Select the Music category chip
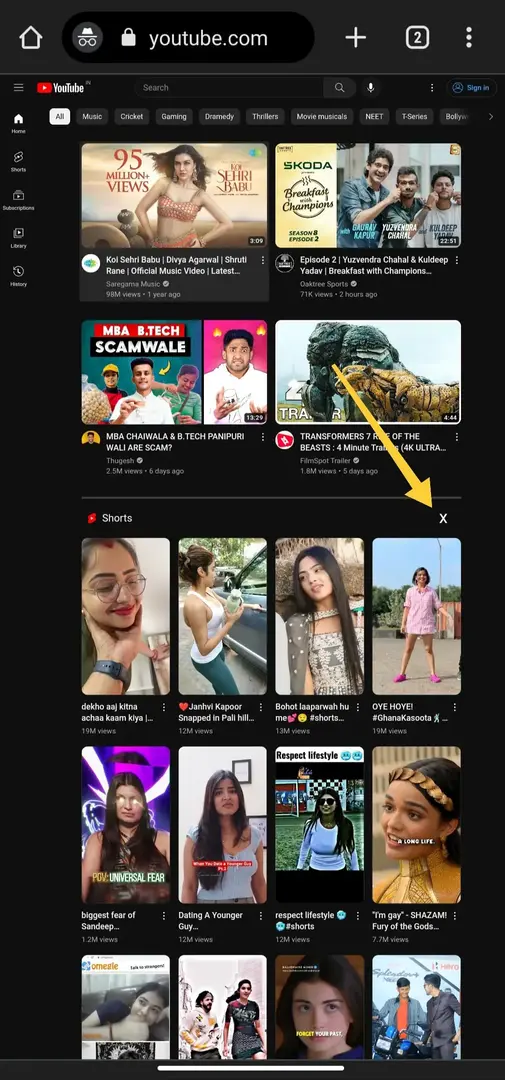This screenshot has height=1080, width=505. 92,116
